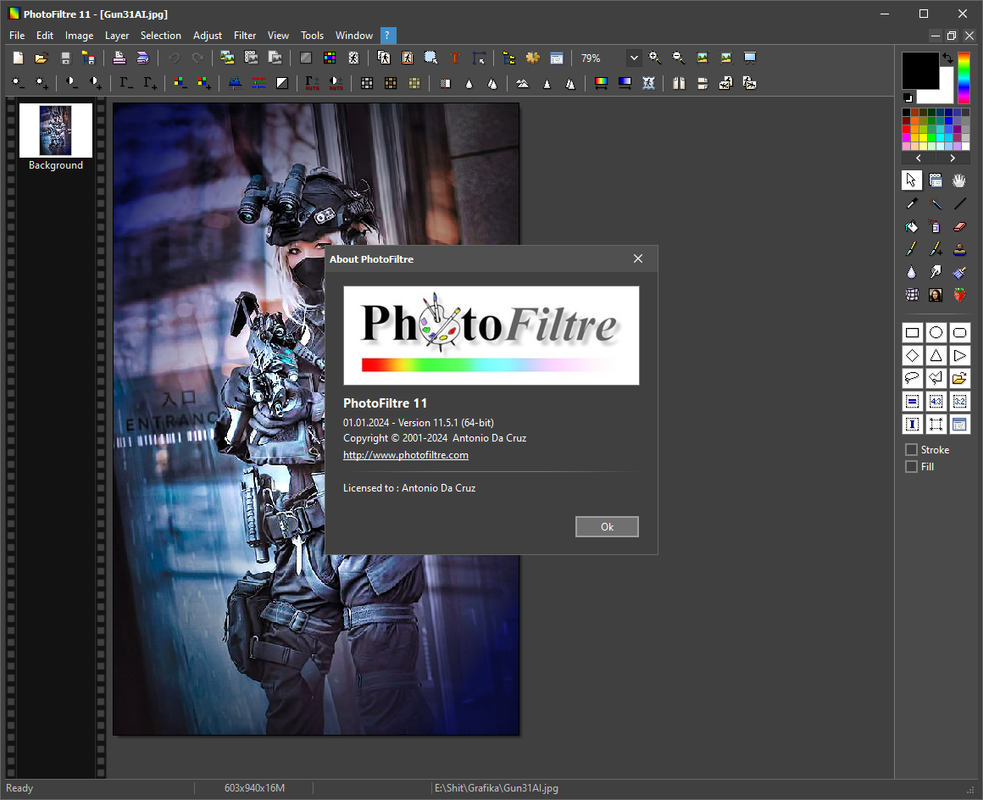Choose the Triangle selection shape
The image size is (983, 800).
pyautogui.click(x=935, y=355)
